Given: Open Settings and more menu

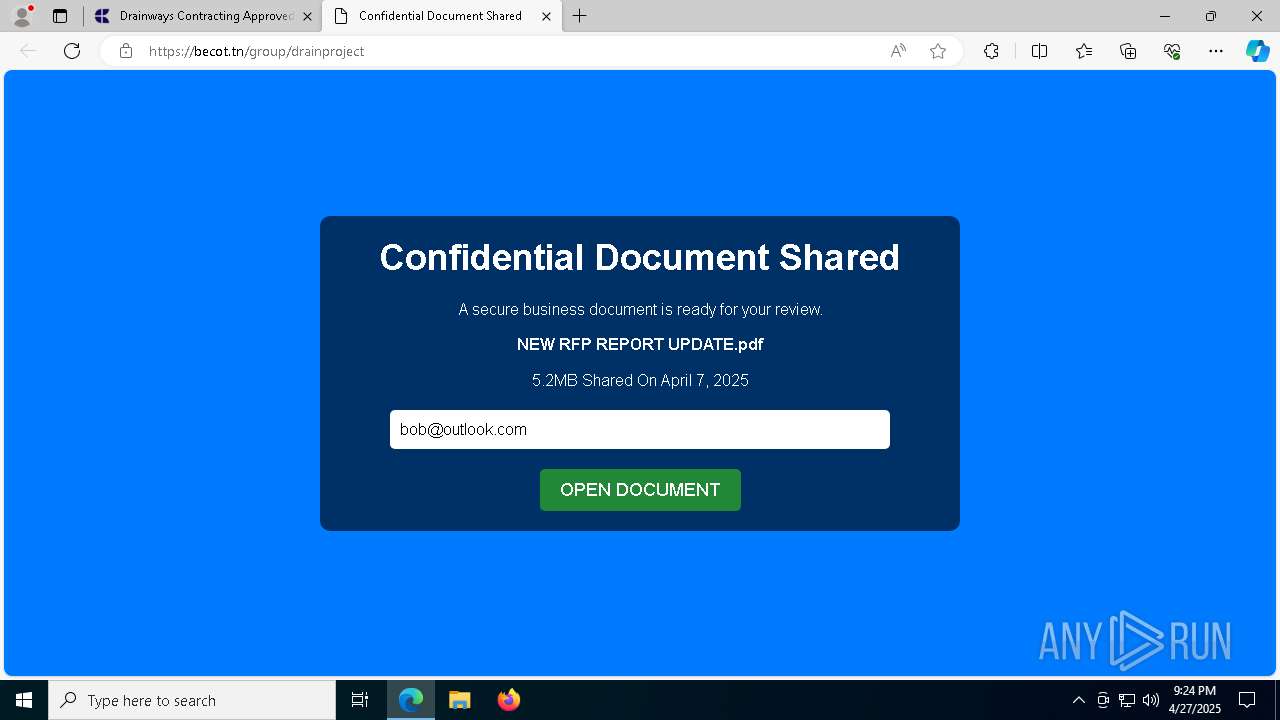Looking at the screenshot, I should [x=1216, y=51].
